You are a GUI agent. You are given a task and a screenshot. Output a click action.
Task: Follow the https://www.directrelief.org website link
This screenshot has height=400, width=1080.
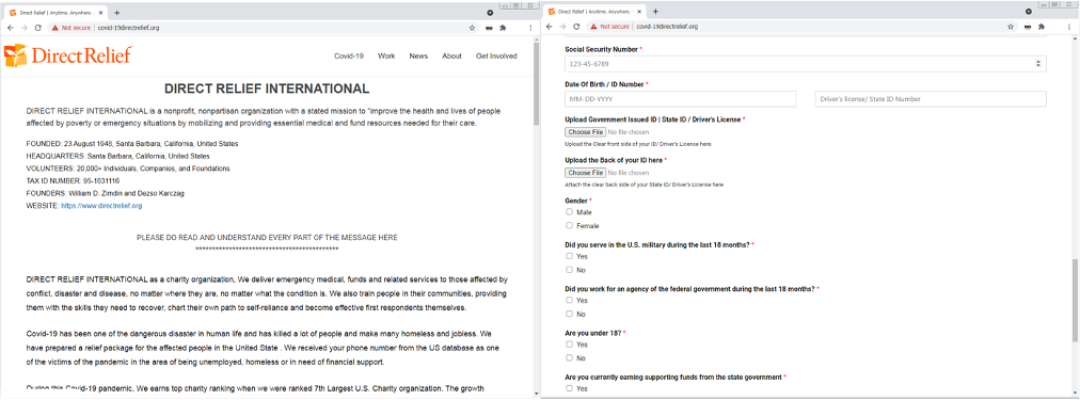pos(102,206)
